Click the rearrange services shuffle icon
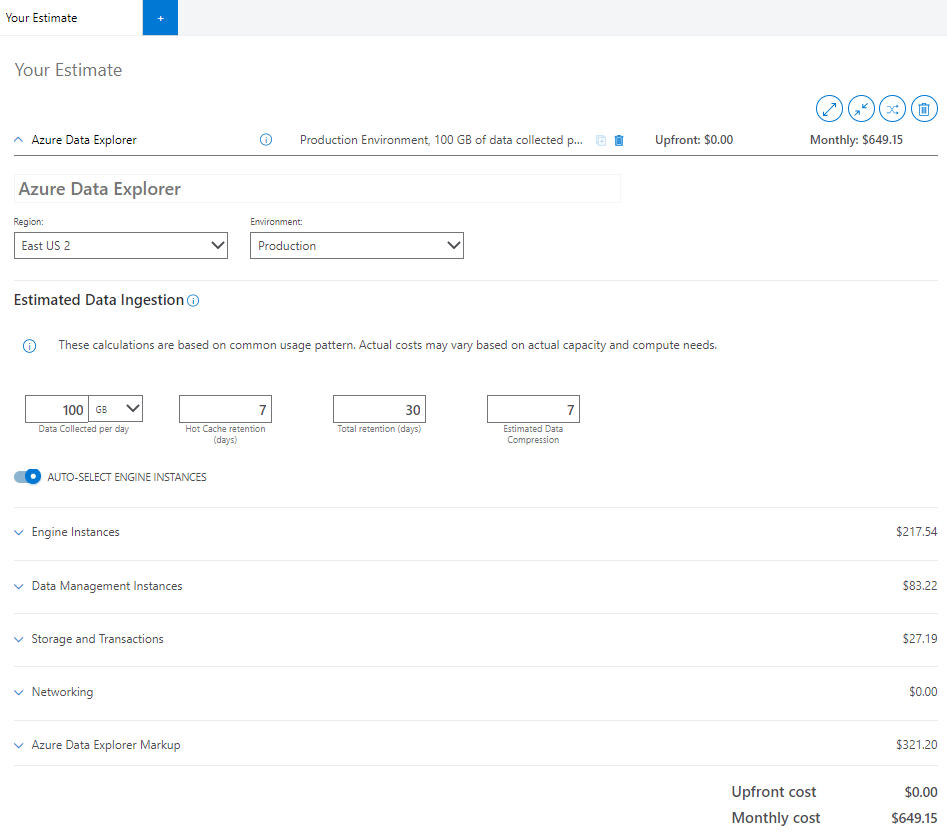The image size is (947, 836). [892, 109]
